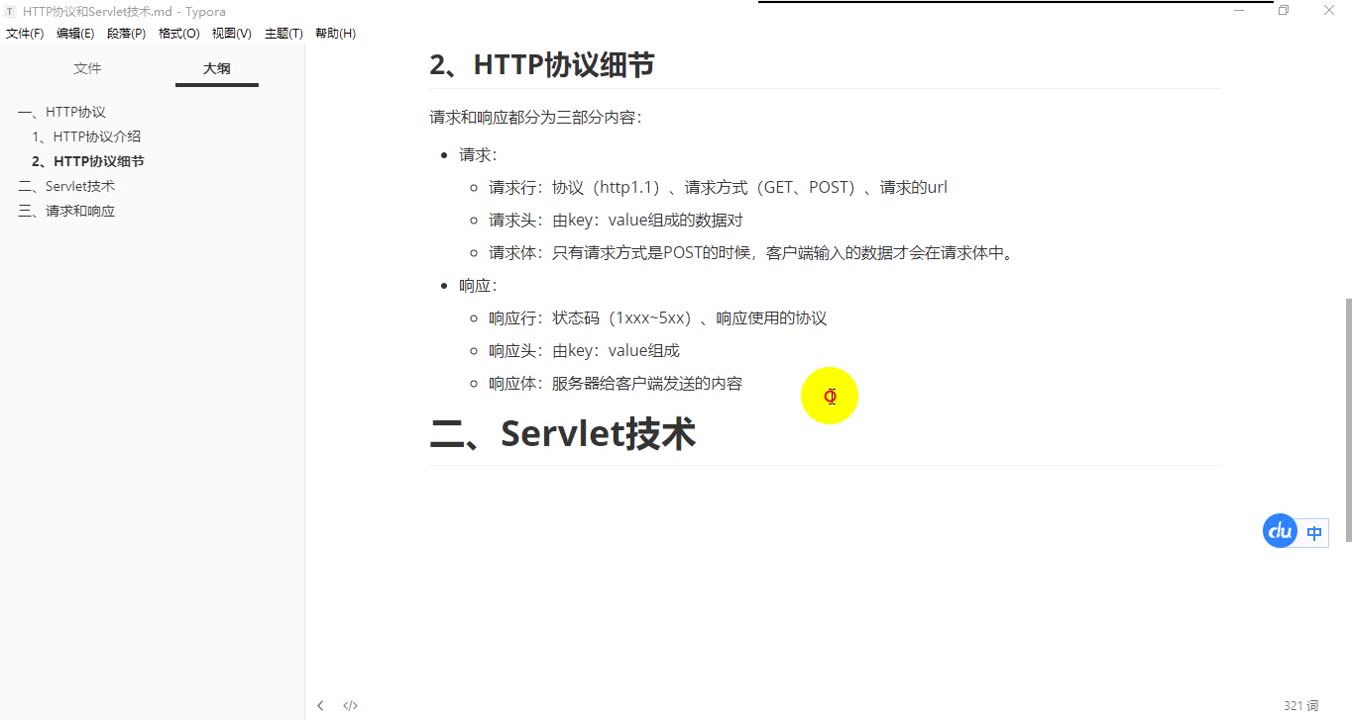Jump to outline item 二、Servlet技术
Screen dimensions: 1352x720
[x=66, y=186]
